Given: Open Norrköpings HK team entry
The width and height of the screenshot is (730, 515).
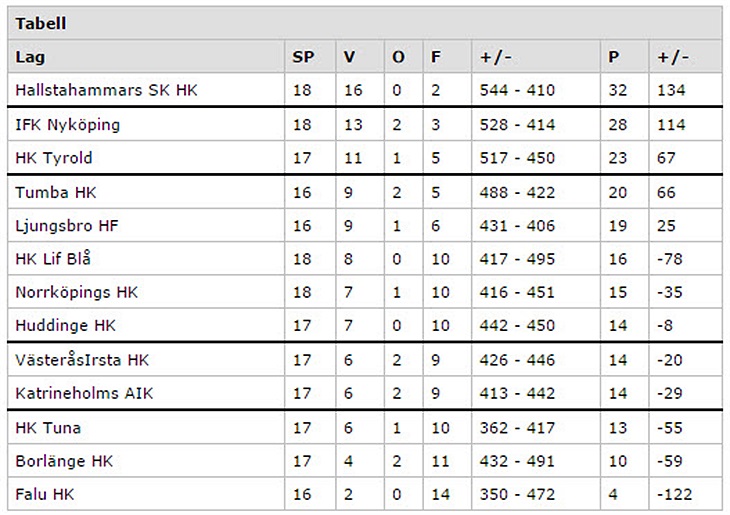Looking at the screenshot, I should point(77,293).
